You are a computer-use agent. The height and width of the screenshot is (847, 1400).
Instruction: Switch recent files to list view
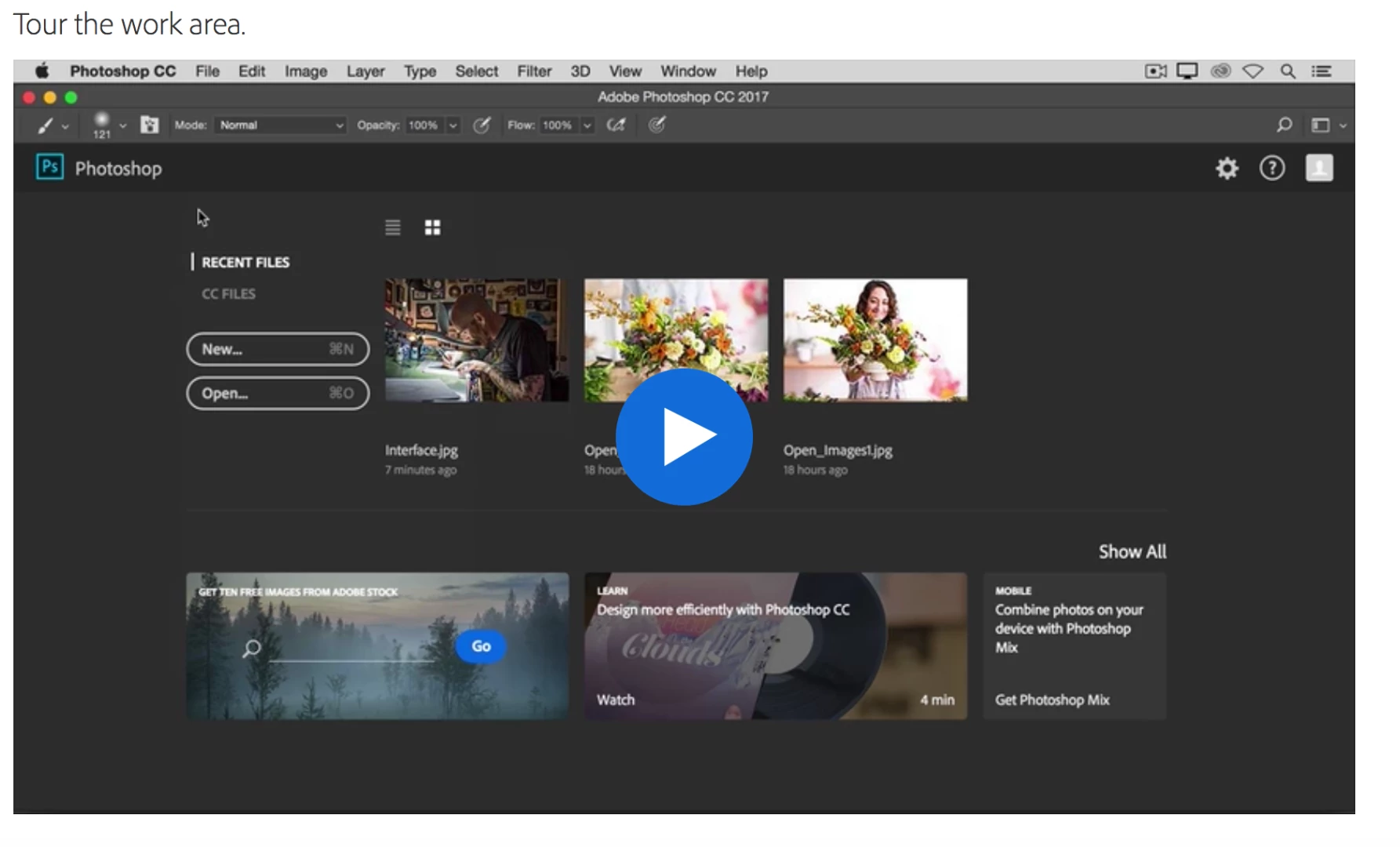click(393, 227)
